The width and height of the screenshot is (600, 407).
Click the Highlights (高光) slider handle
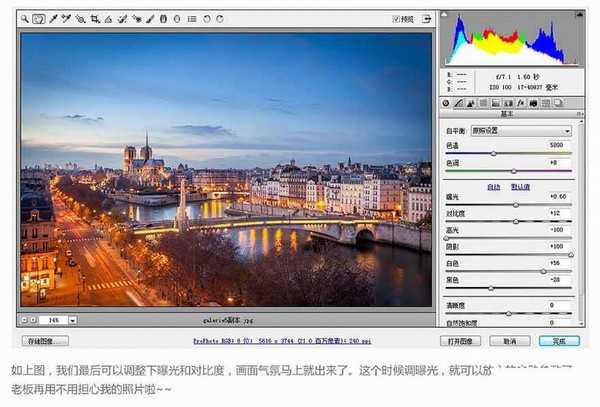[x=446, y=238]
